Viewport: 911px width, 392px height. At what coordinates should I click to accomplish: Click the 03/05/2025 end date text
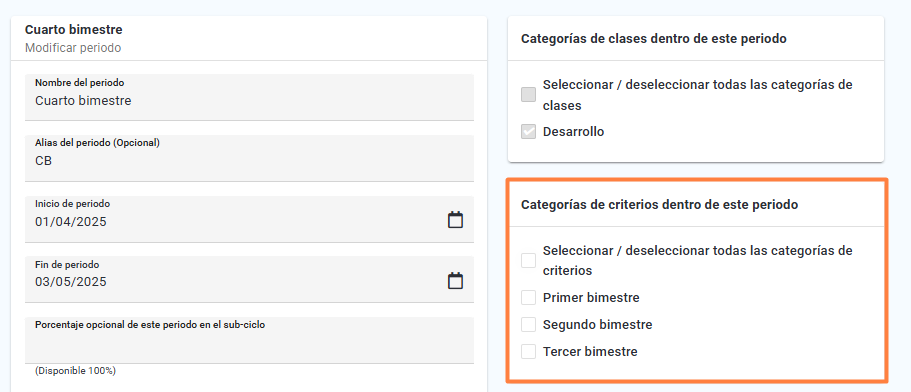(71, 282)
